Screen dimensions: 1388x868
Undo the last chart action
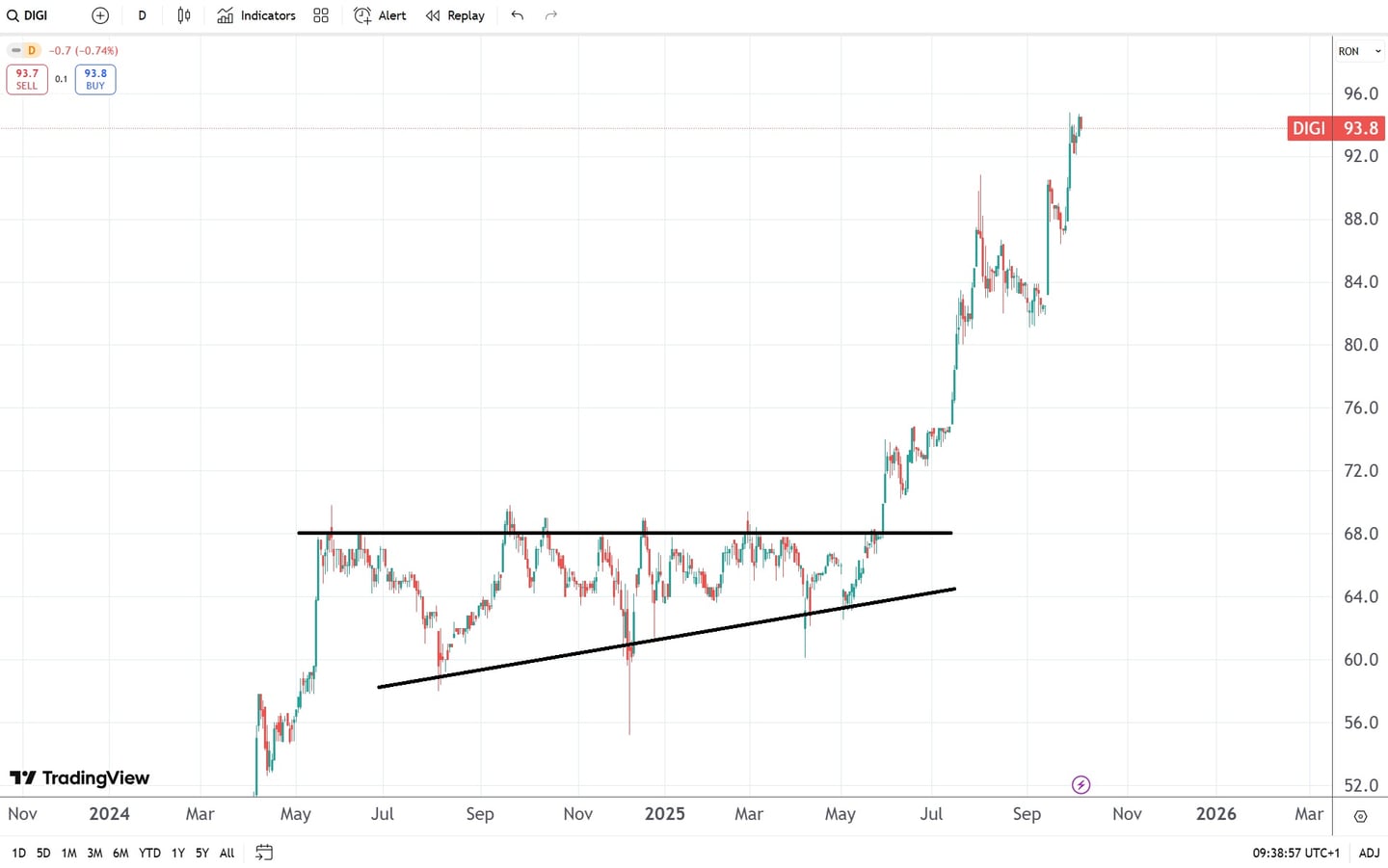[518, 15]
